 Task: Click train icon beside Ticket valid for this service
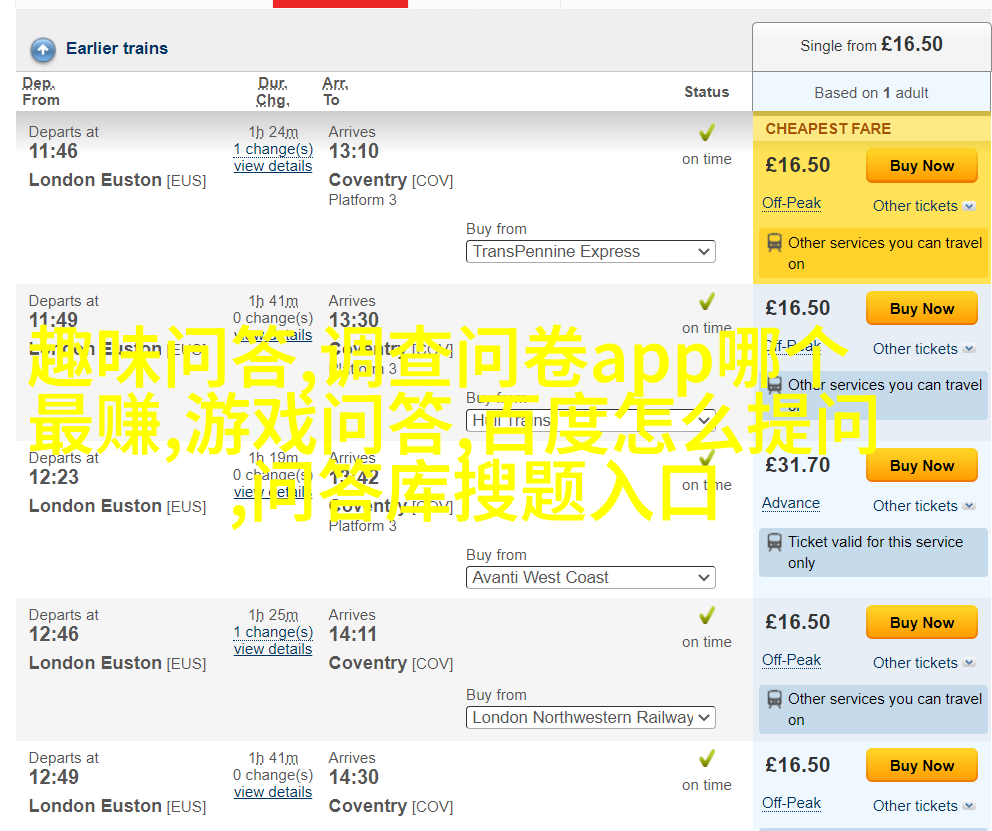[x=774, y=542]
